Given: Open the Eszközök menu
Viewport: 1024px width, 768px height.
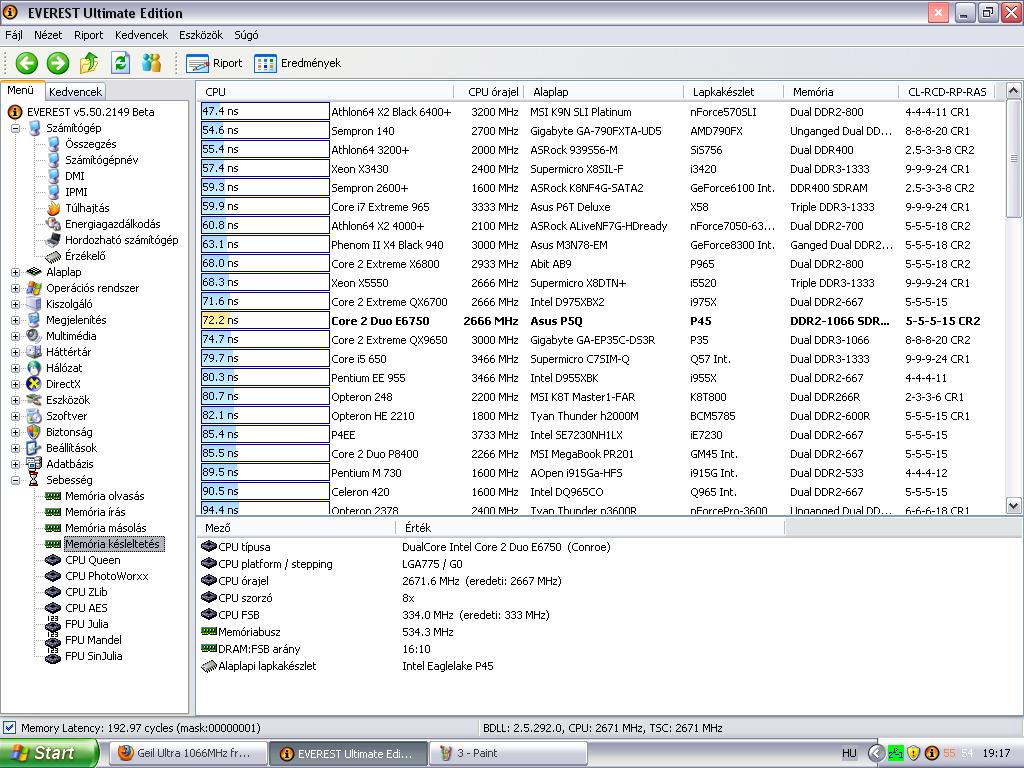Looking at the screenshot, I should pyautogui.click(x=201, y=35).
